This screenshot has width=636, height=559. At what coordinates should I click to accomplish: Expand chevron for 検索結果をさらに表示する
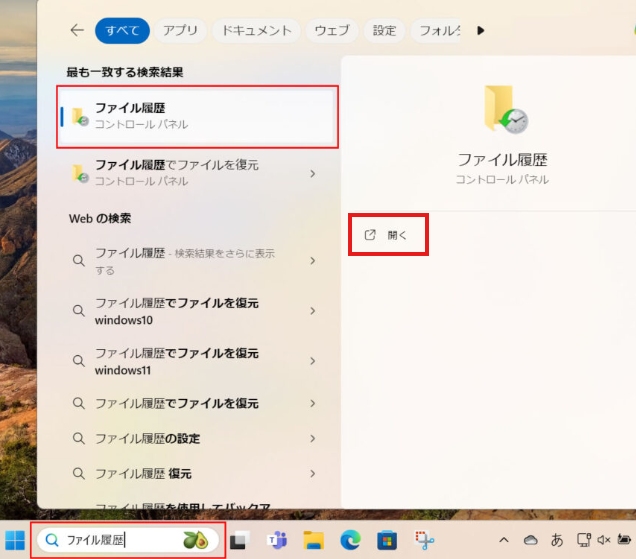click(x=312, y=260)
